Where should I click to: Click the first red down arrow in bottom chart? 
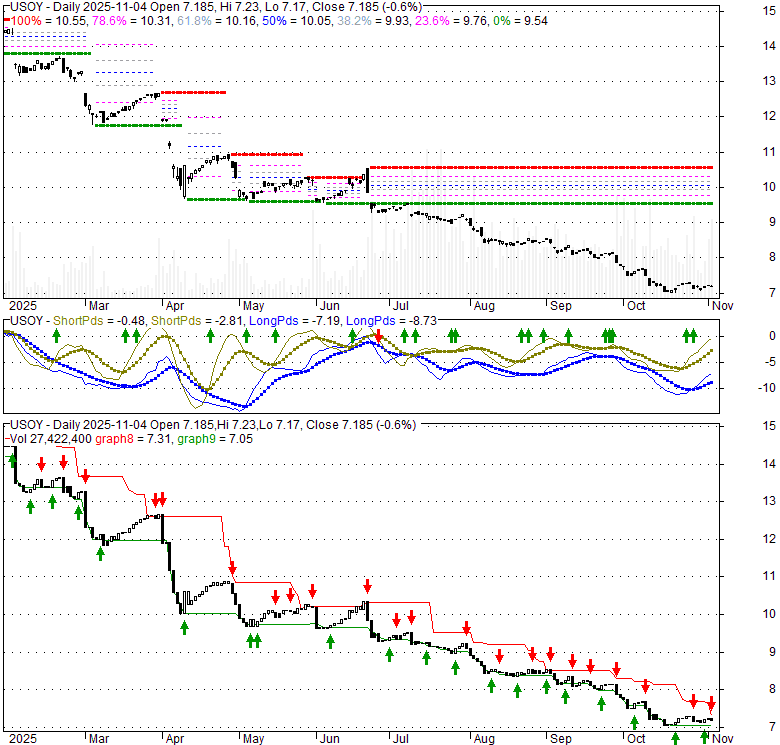tap(41, 463)
